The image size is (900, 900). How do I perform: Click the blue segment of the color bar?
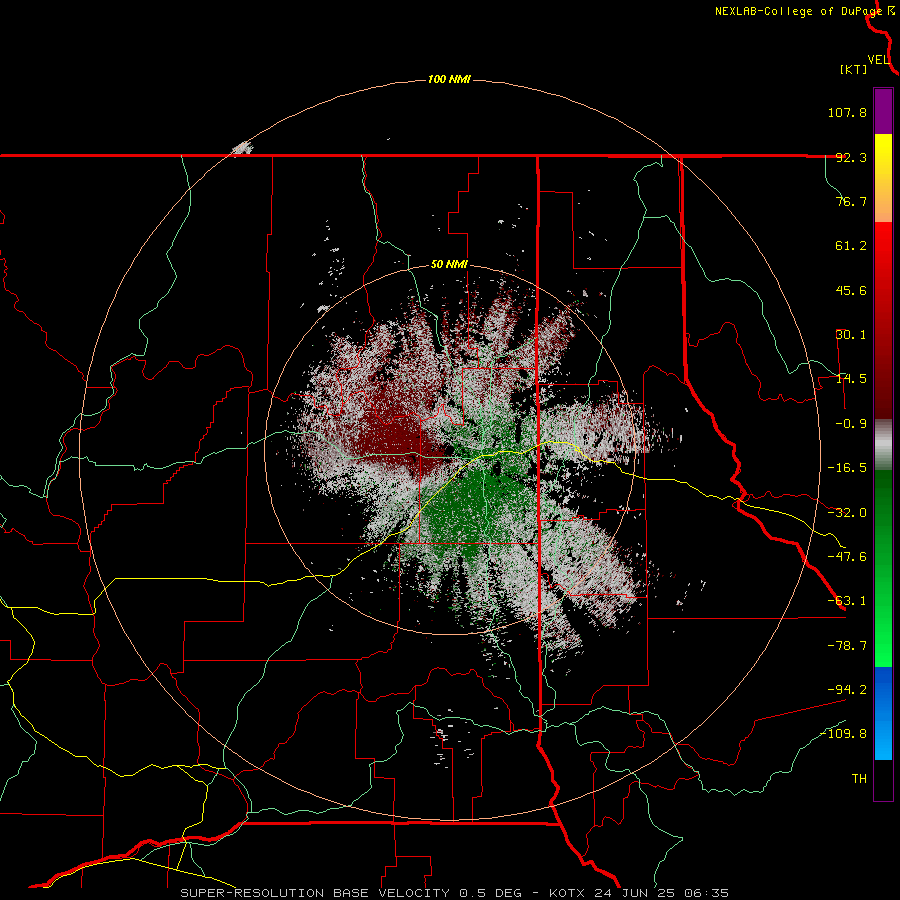click(883, 713)
